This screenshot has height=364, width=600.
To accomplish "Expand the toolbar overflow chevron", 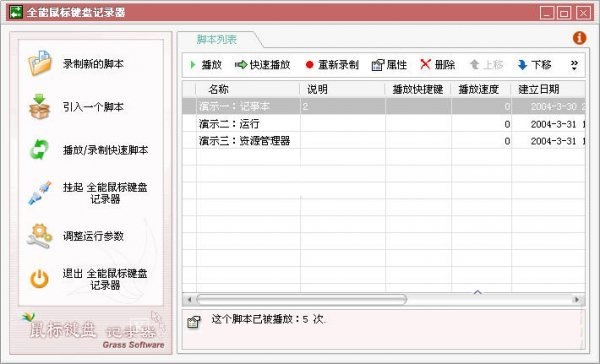I will tap(574, 65).
